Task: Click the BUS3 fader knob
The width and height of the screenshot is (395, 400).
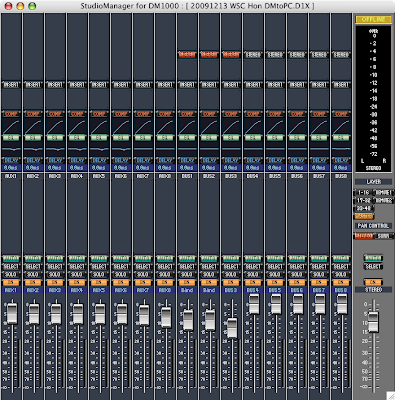Action: [x=232, y=328]
